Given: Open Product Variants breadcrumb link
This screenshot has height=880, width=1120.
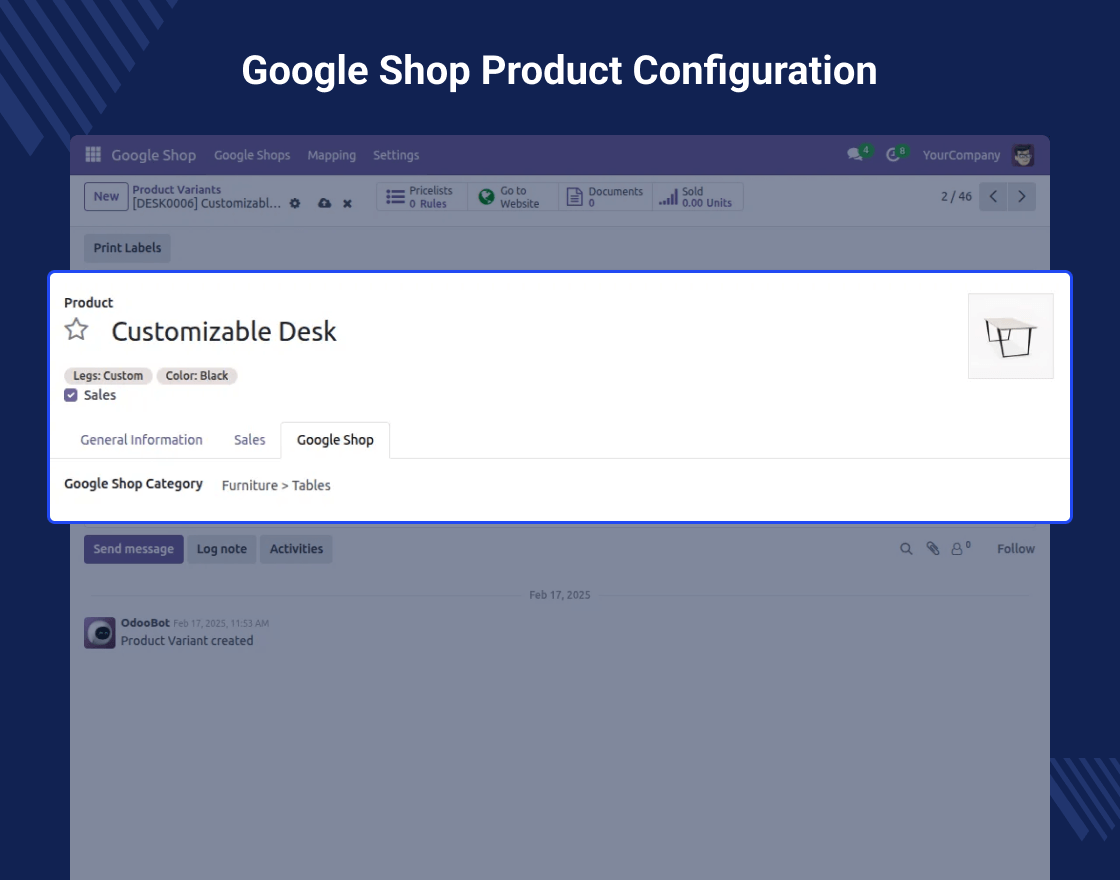Looking at the screenshot, I should [176, 189].
